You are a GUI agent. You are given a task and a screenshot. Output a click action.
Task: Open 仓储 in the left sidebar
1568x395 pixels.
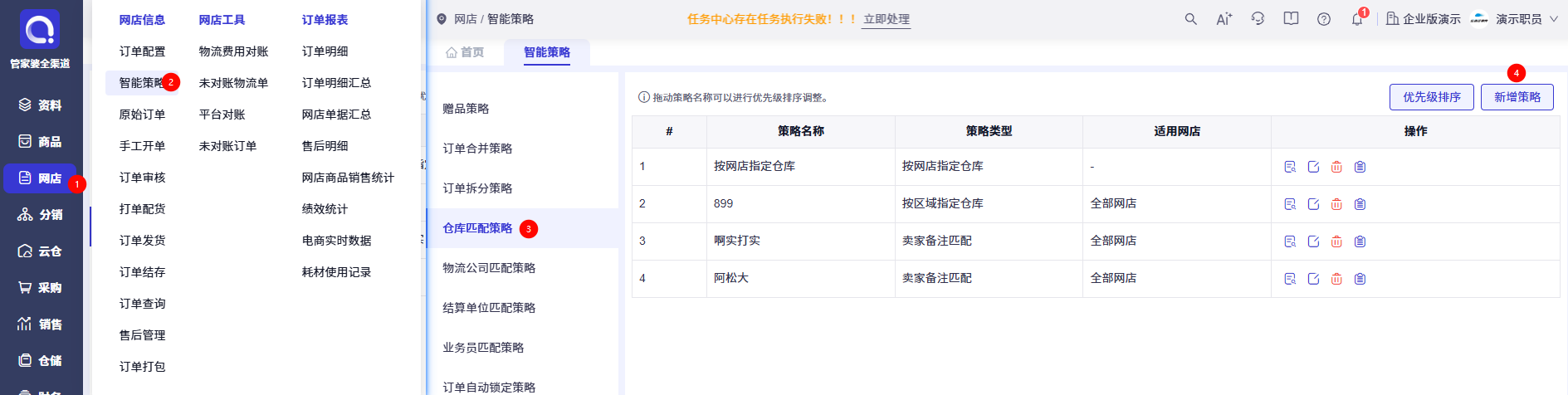(x=40, y=361)
